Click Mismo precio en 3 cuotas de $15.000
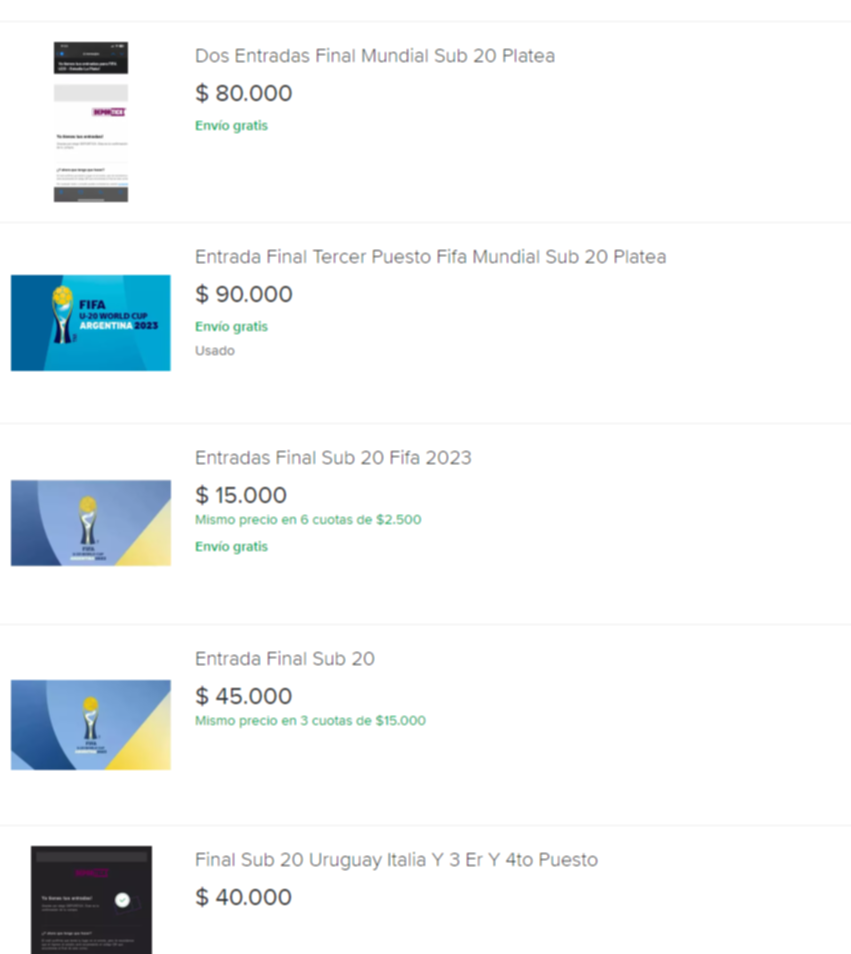The height and width of the screenshot is (954, 851). pyautogui.click(x=310, y=720)
